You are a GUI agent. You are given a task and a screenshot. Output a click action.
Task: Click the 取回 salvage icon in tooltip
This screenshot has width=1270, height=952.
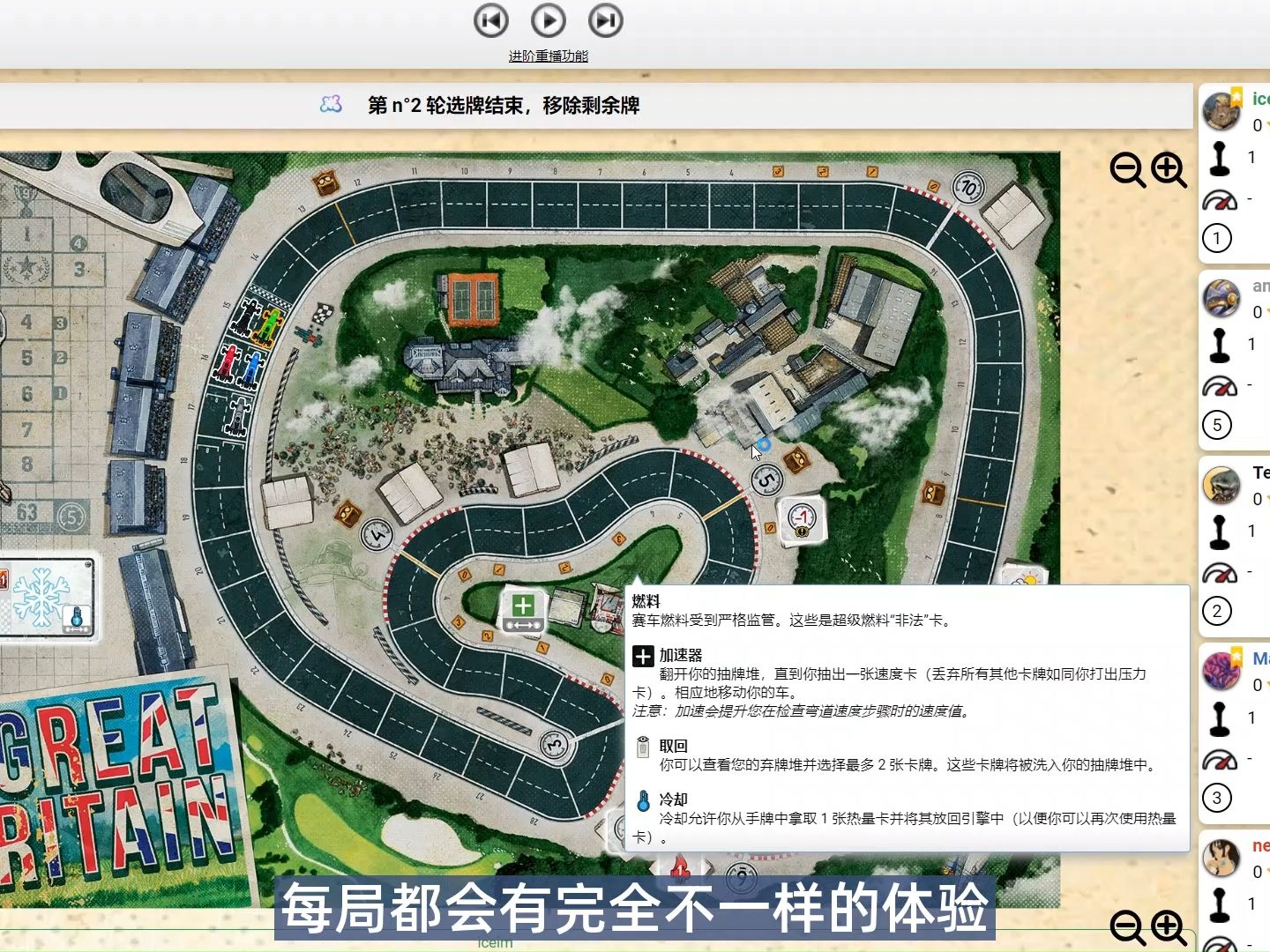click(643, 747)
